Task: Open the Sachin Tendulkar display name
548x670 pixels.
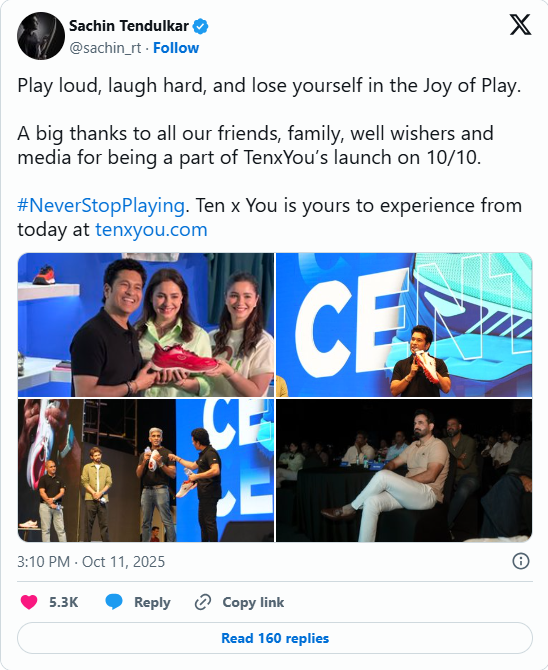Action: pyautogui.click(x=129, y=26)
